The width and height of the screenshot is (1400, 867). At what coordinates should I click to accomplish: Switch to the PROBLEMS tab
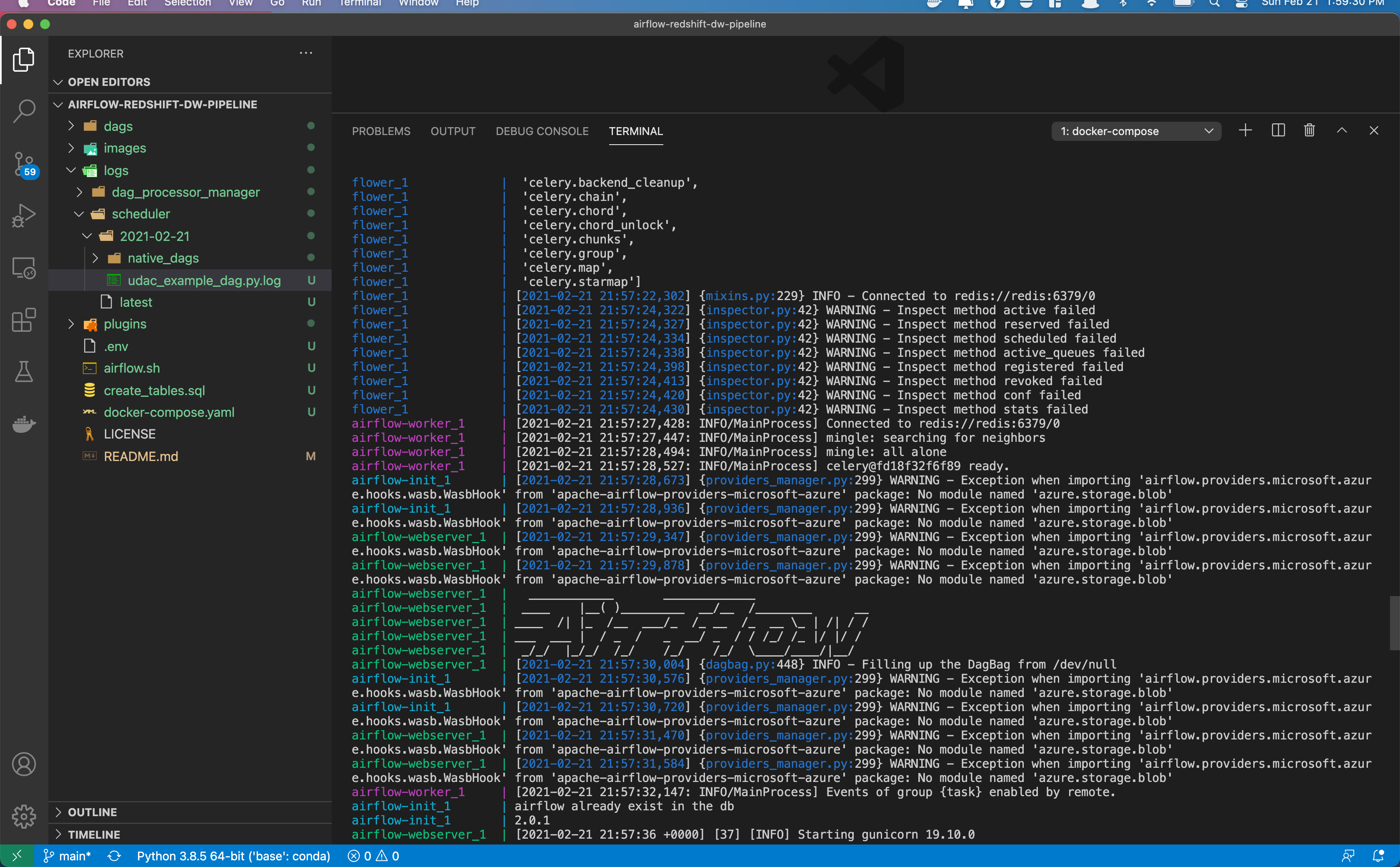[x=381, y=131]
